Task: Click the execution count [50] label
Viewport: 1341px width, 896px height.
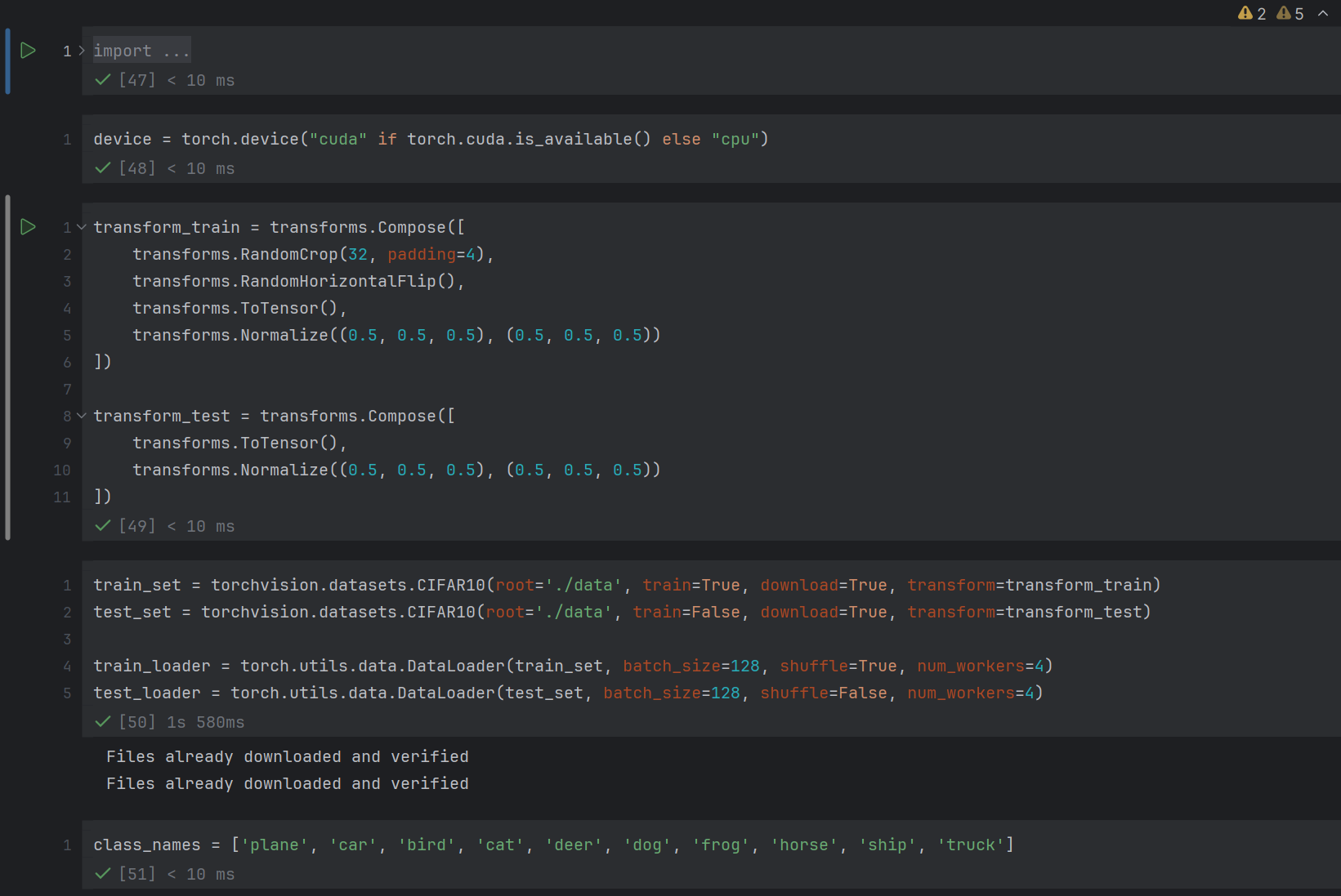Action: (x=136, y=722)
